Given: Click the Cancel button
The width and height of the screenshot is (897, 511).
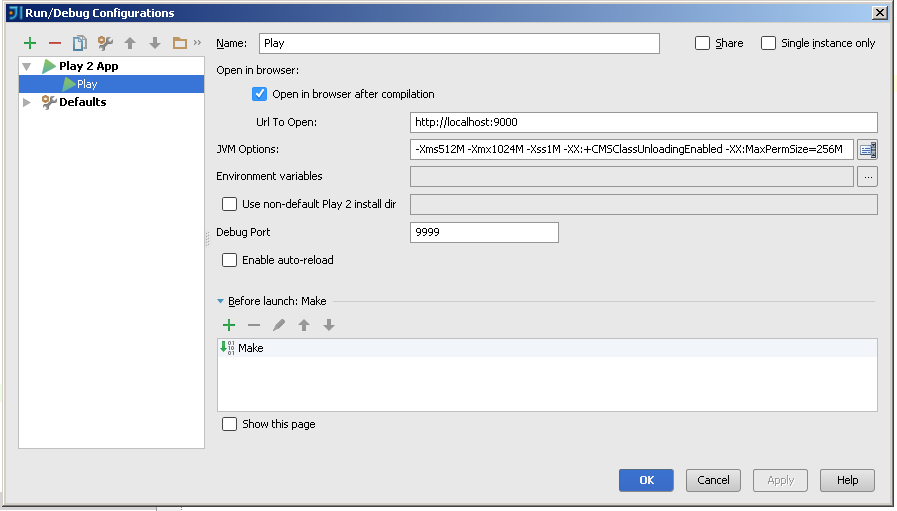Looking at the screenshot, I should coord(713,480).
